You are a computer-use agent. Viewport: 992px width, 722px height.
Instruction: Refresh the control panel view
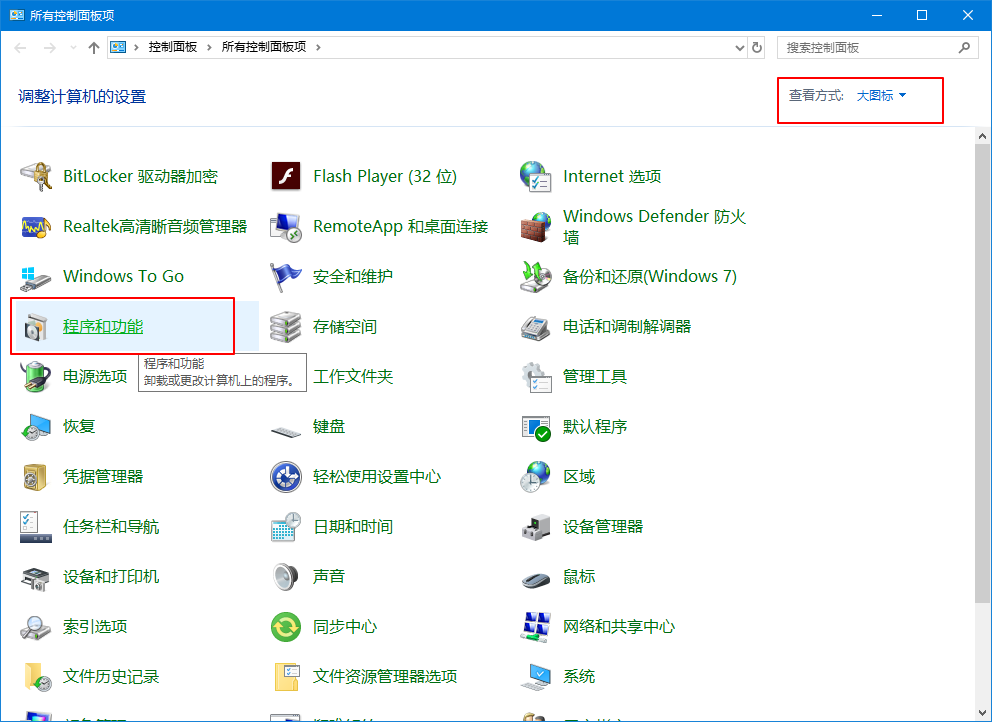coord(757,47)
